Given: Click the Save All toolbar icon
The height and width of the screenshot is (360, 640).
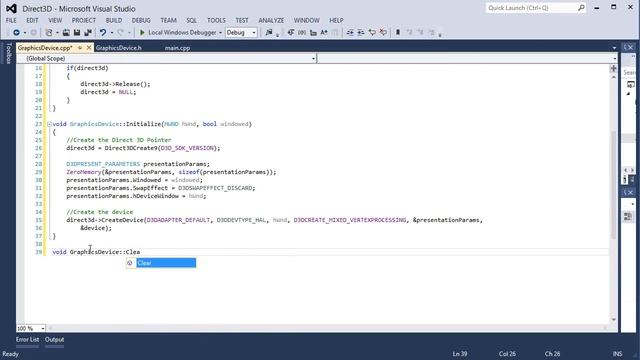Looking at the screenshot, I should [x=88, y=33].
